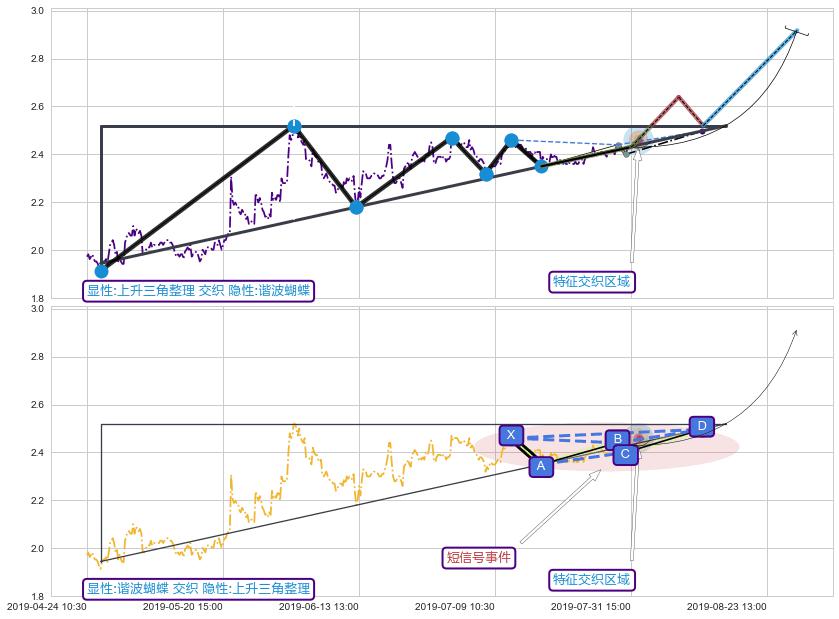Click the 2019-08-23 13:00 date tick label
Viewport: 839px width, 619px height.
click(726, 606)
